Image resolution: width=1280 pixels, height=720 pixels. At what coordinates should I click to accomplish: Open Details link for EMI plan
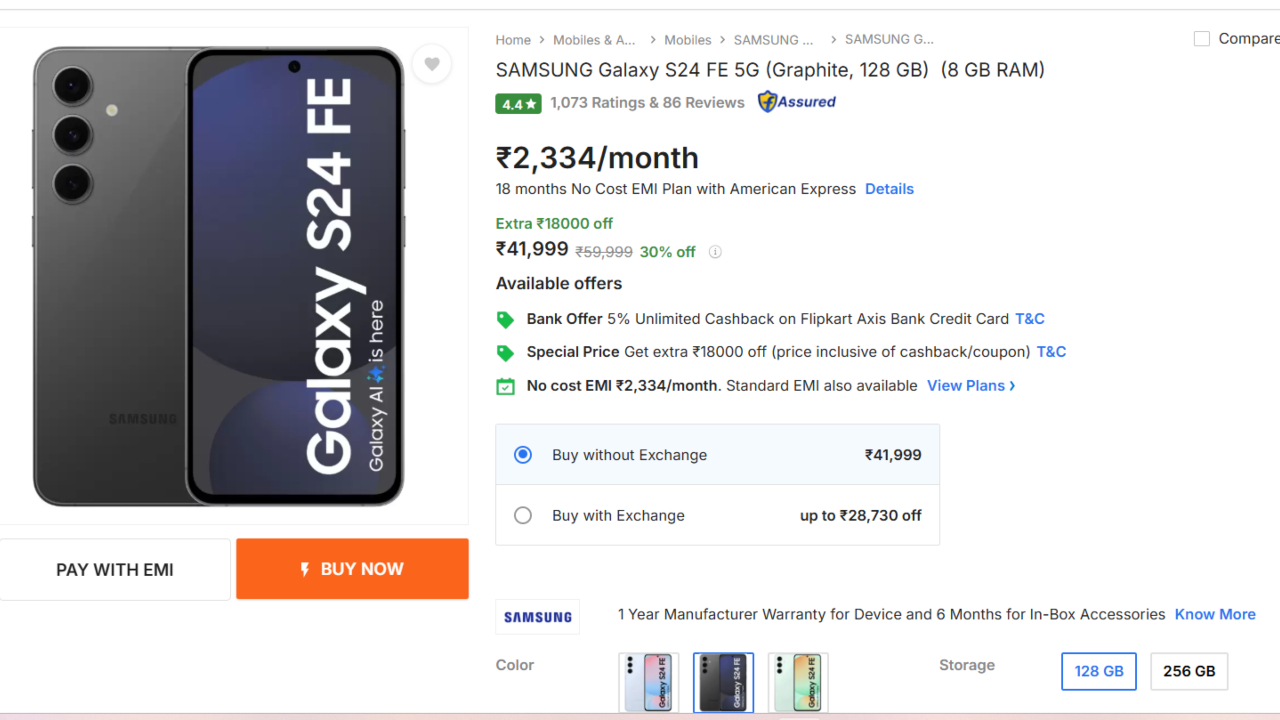pyautogui.click(x=889, y=189)
